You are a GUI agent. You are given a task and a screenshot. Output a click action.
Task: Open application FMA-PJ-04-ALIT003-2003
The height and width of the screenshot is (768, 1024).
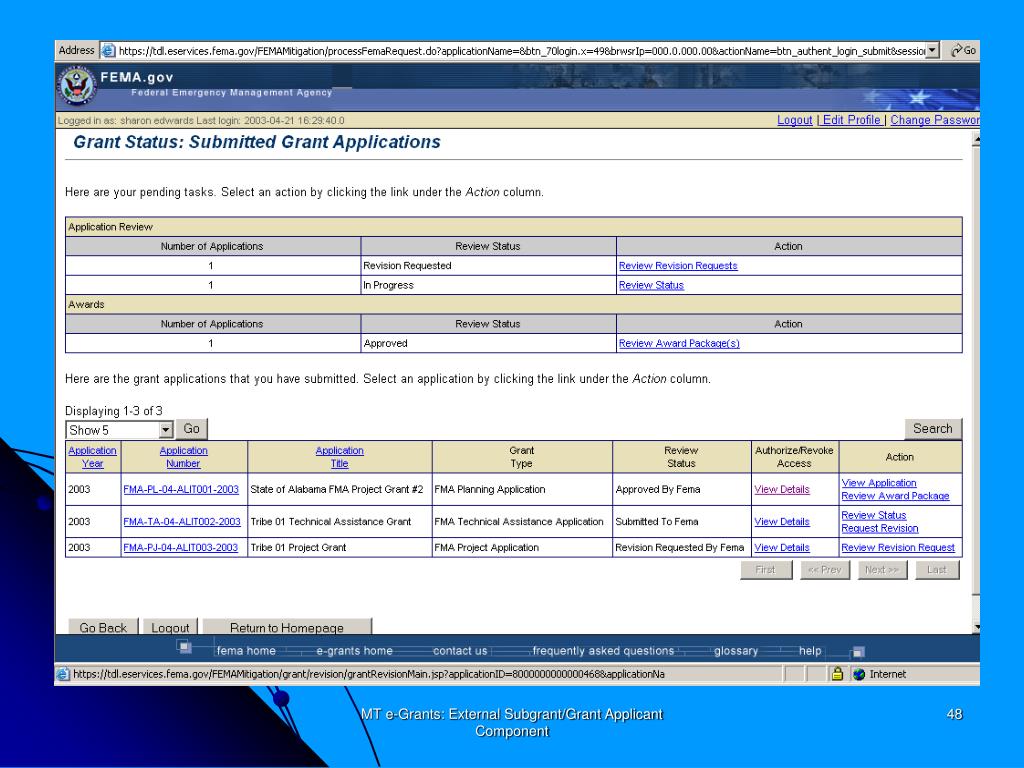tap(180, 548)
